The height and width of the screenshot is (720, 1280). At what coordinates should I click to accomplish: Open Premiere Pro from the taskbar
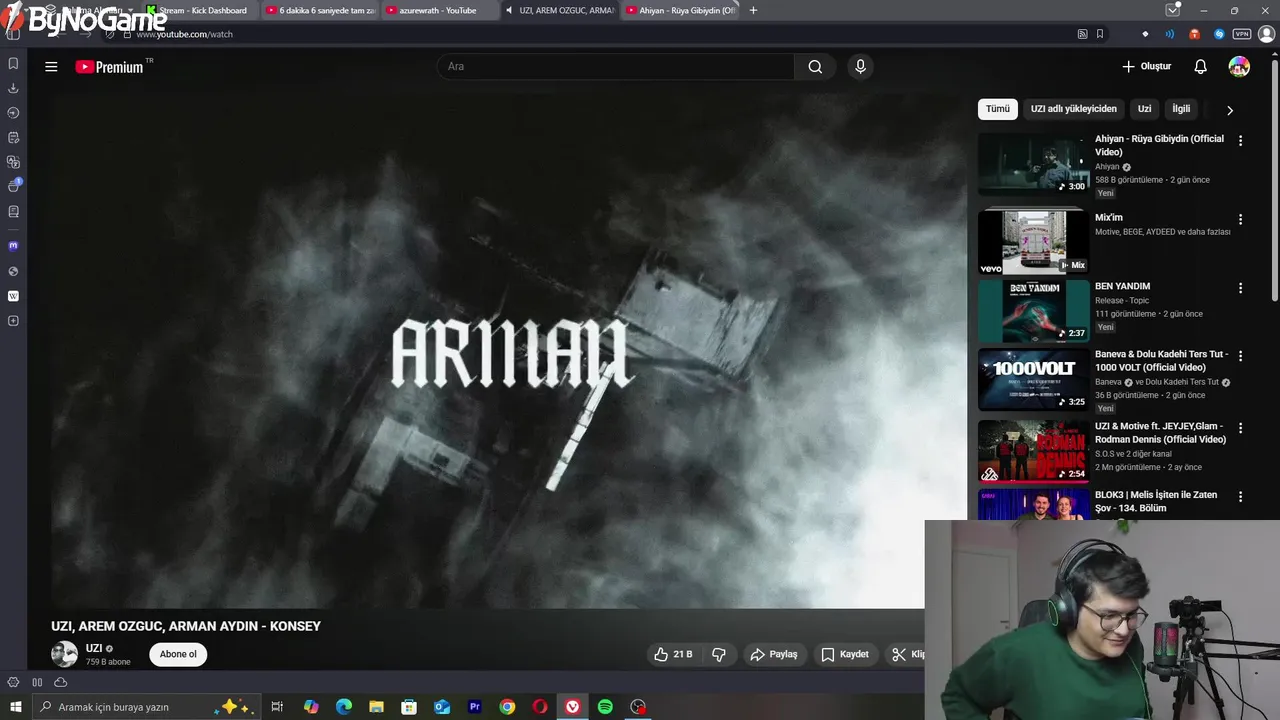tap(475, 707)
